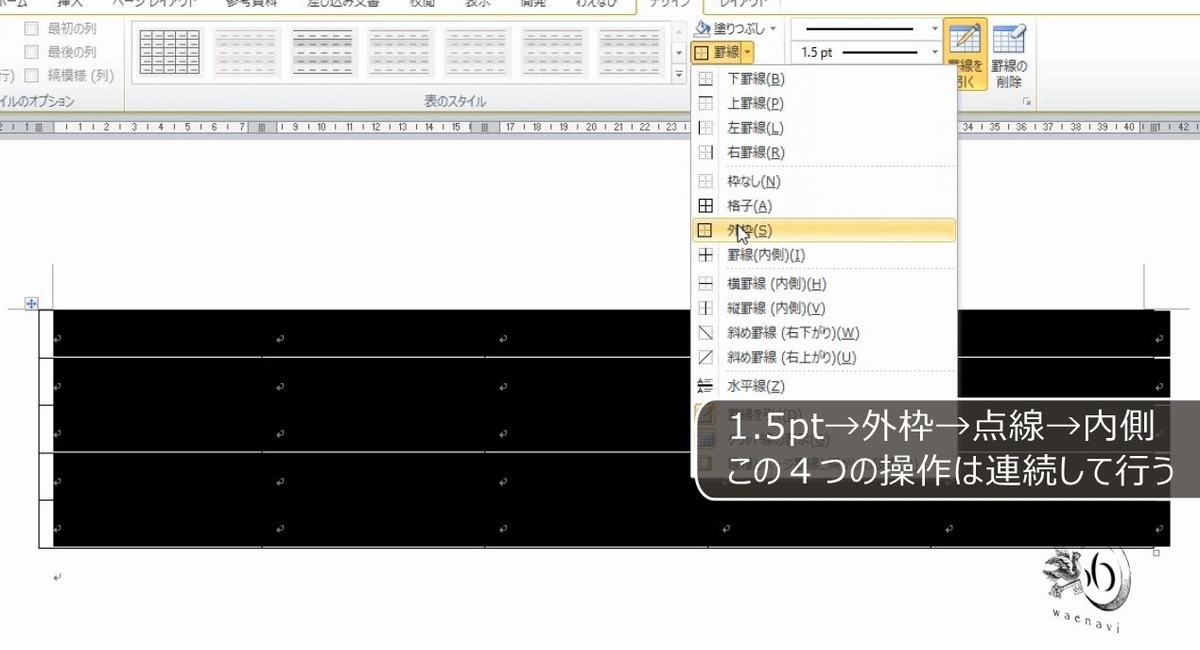
Task: Check the 縞模様 (列) banded columns option
Action: tap(33, 73)
